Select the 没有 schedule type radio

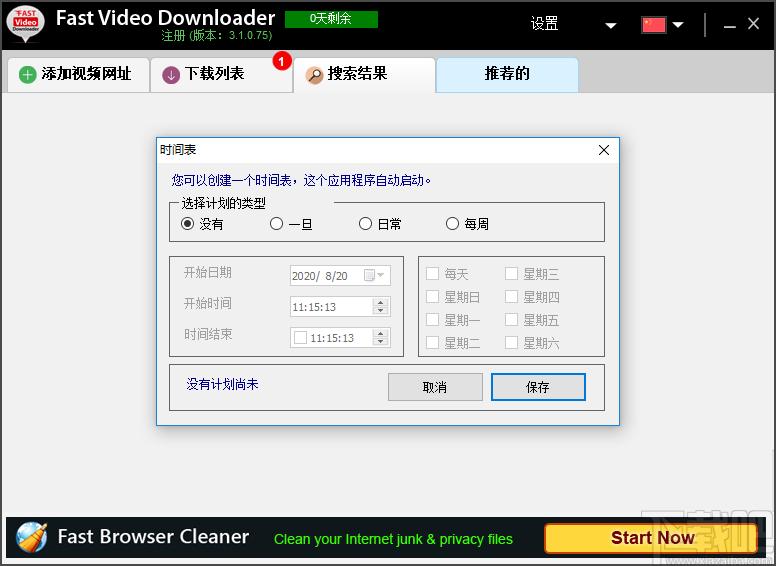187,224
